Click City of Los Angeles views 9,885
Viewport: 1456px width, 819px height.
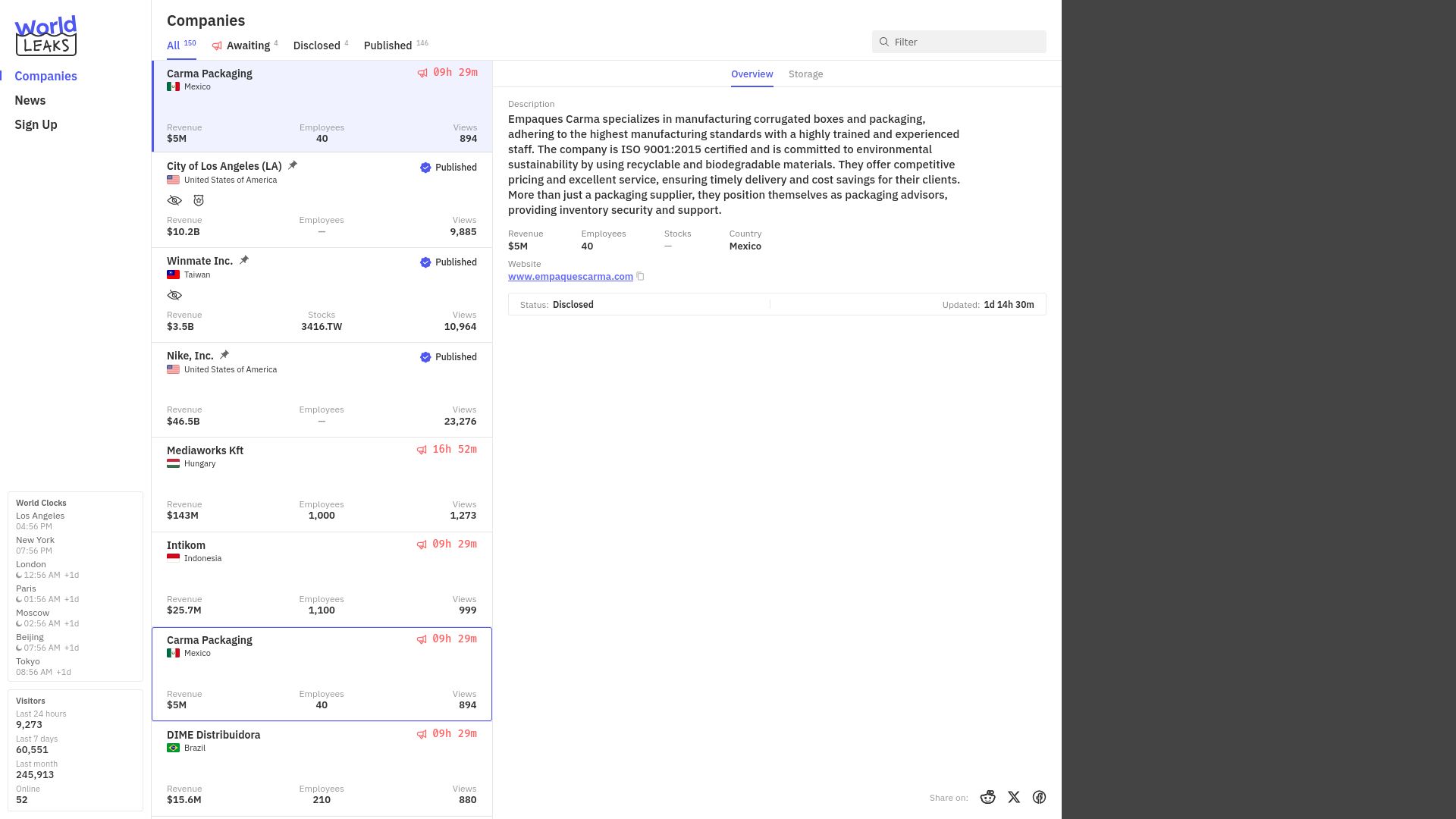pyautogui.click(x=463, y=232)
